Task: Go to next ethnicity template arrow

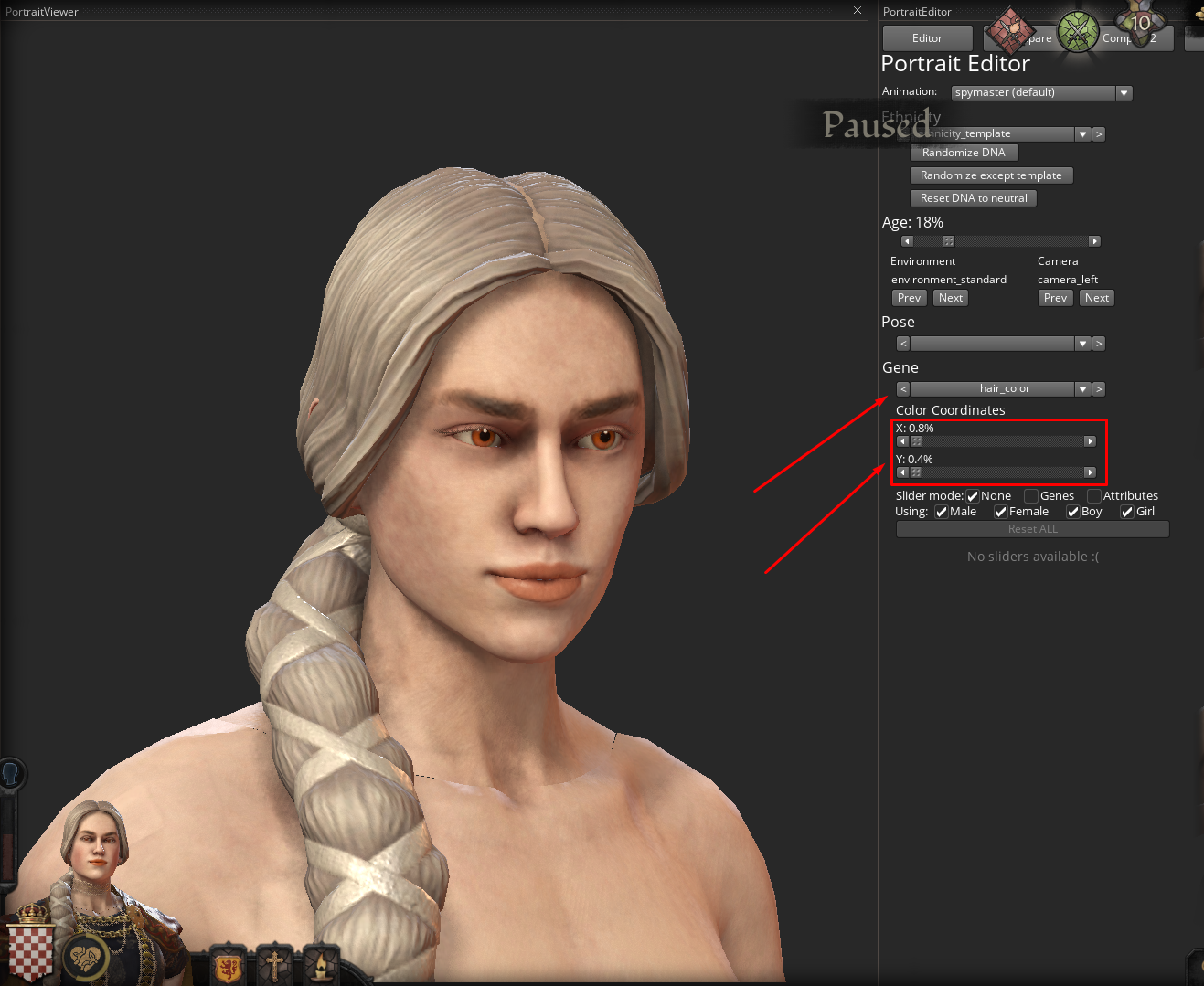Action: pos(1099,134)
